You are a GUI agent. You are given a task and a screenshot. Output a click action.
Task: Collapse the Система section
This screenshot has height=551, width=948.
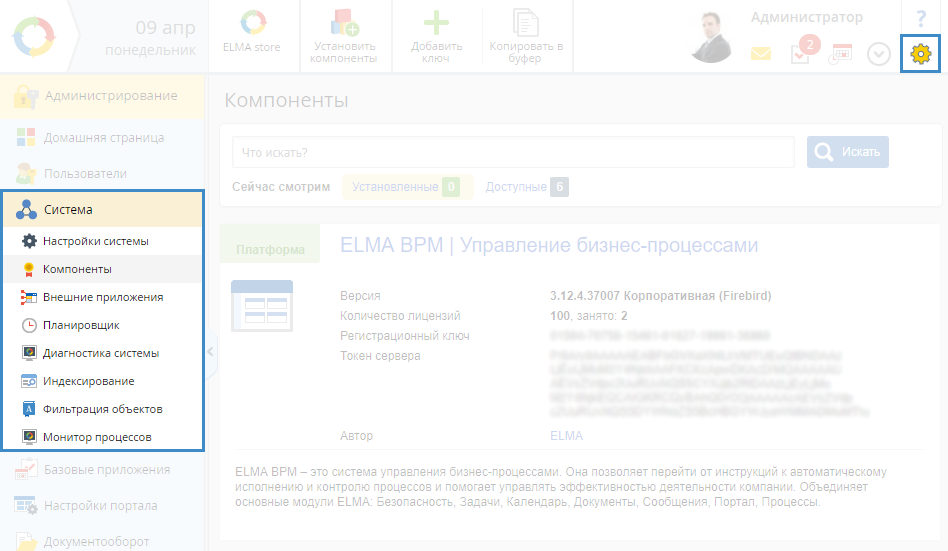pyautogui.click(x=103, y=210)
